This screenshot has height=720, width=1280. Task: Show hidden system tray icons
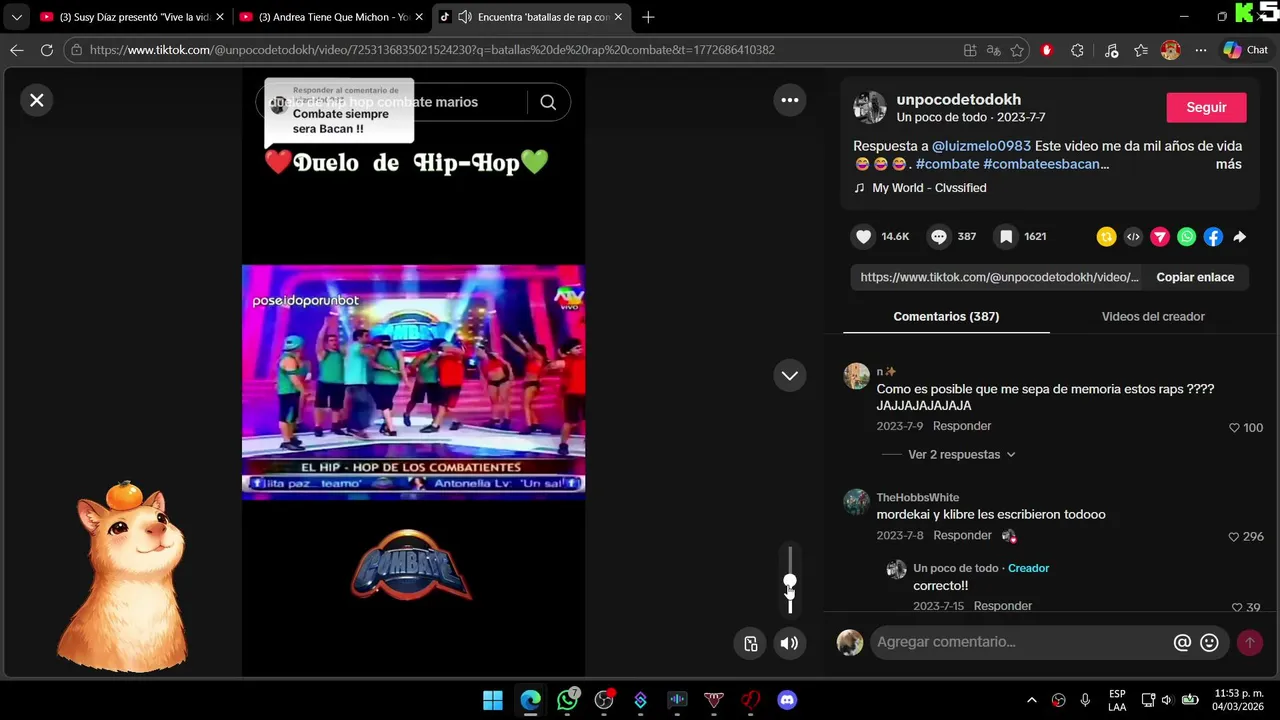[1032, 700]
